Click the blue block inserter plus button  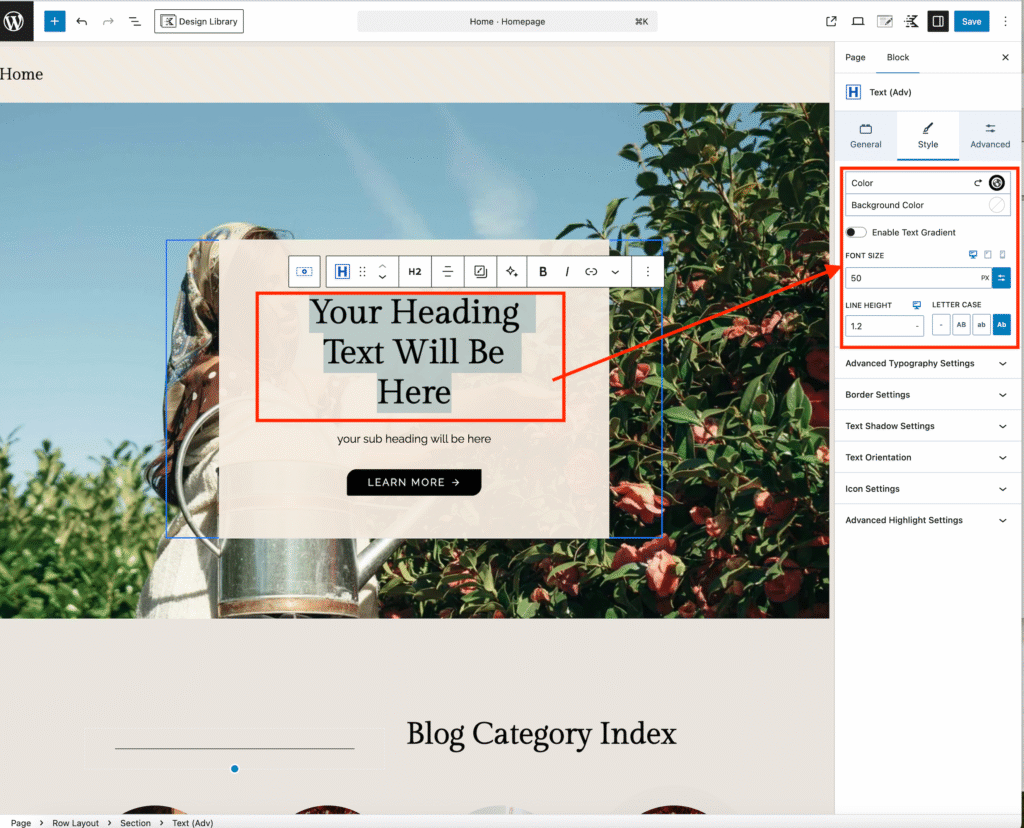[x=54, y=21]
